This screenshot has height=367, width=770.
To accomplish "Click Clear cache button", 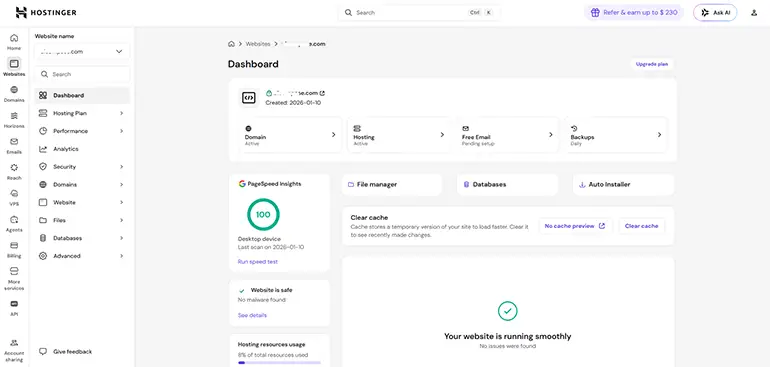I will pyautogui.click(x=641, y=226).
